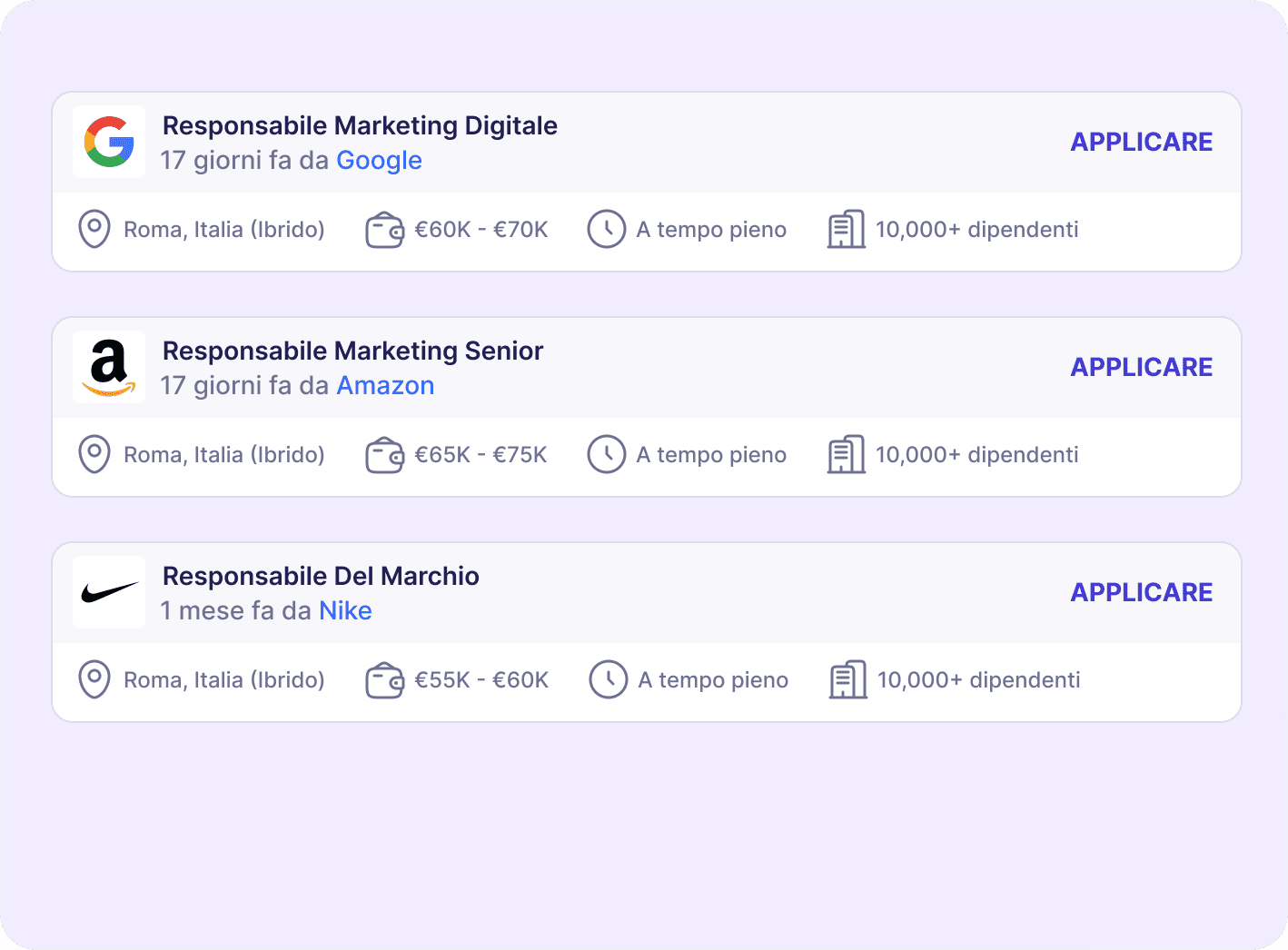Click location pin icon in Google listing

coord(94,229)
